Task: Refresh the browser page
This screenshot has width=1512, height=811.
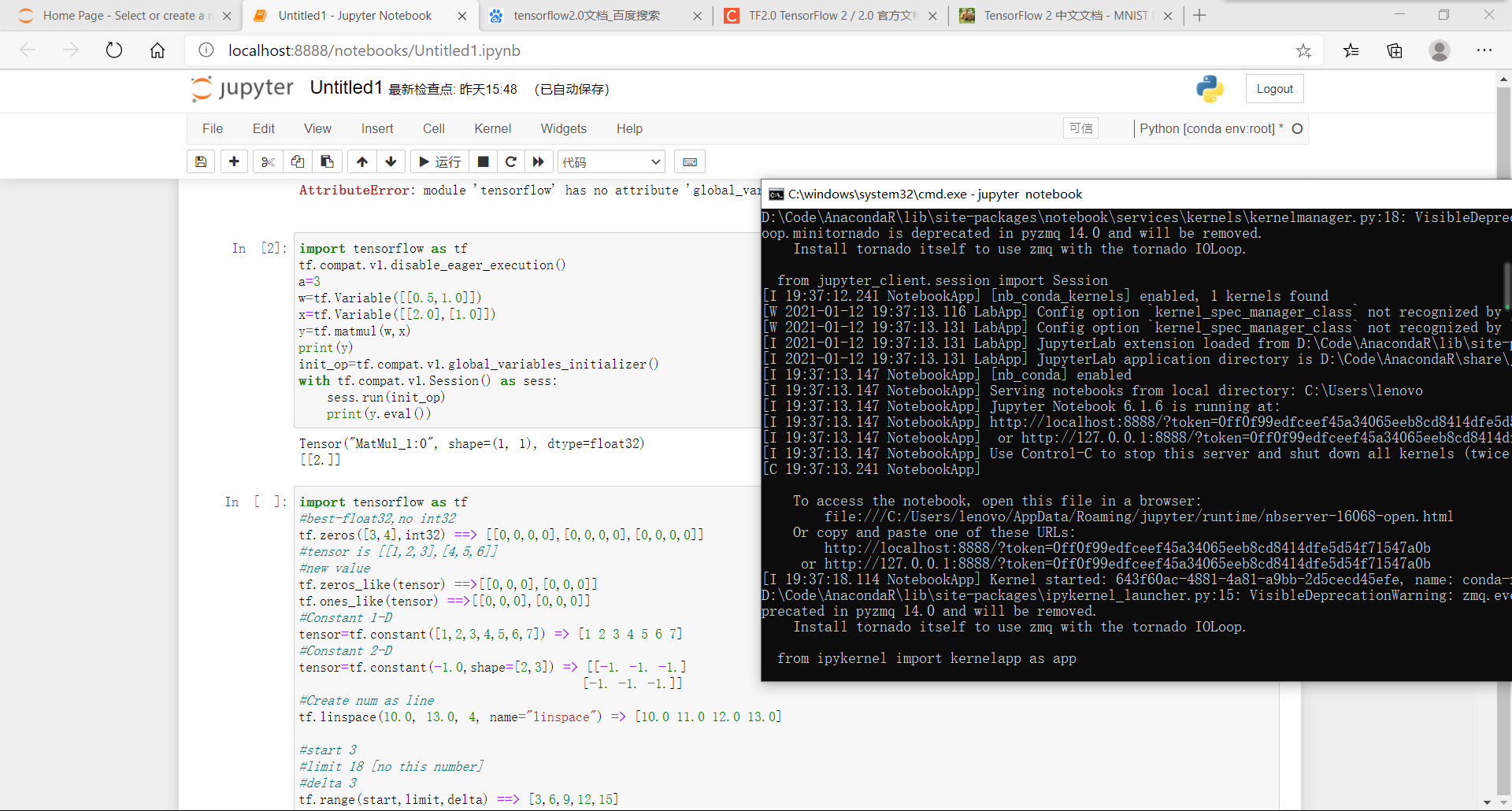Action: click(x=114, y=50)
